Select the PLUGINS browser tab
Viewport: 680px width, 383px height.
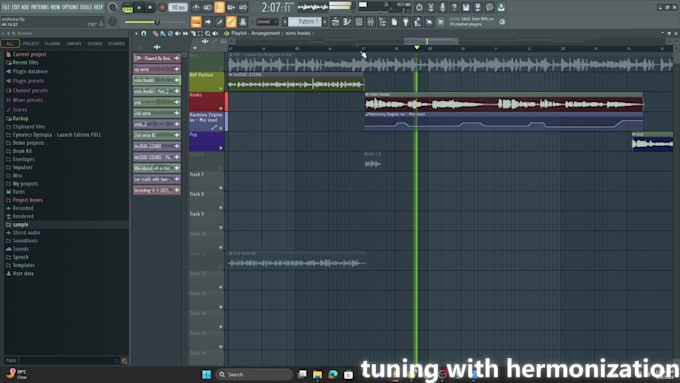tap(52, 44)
